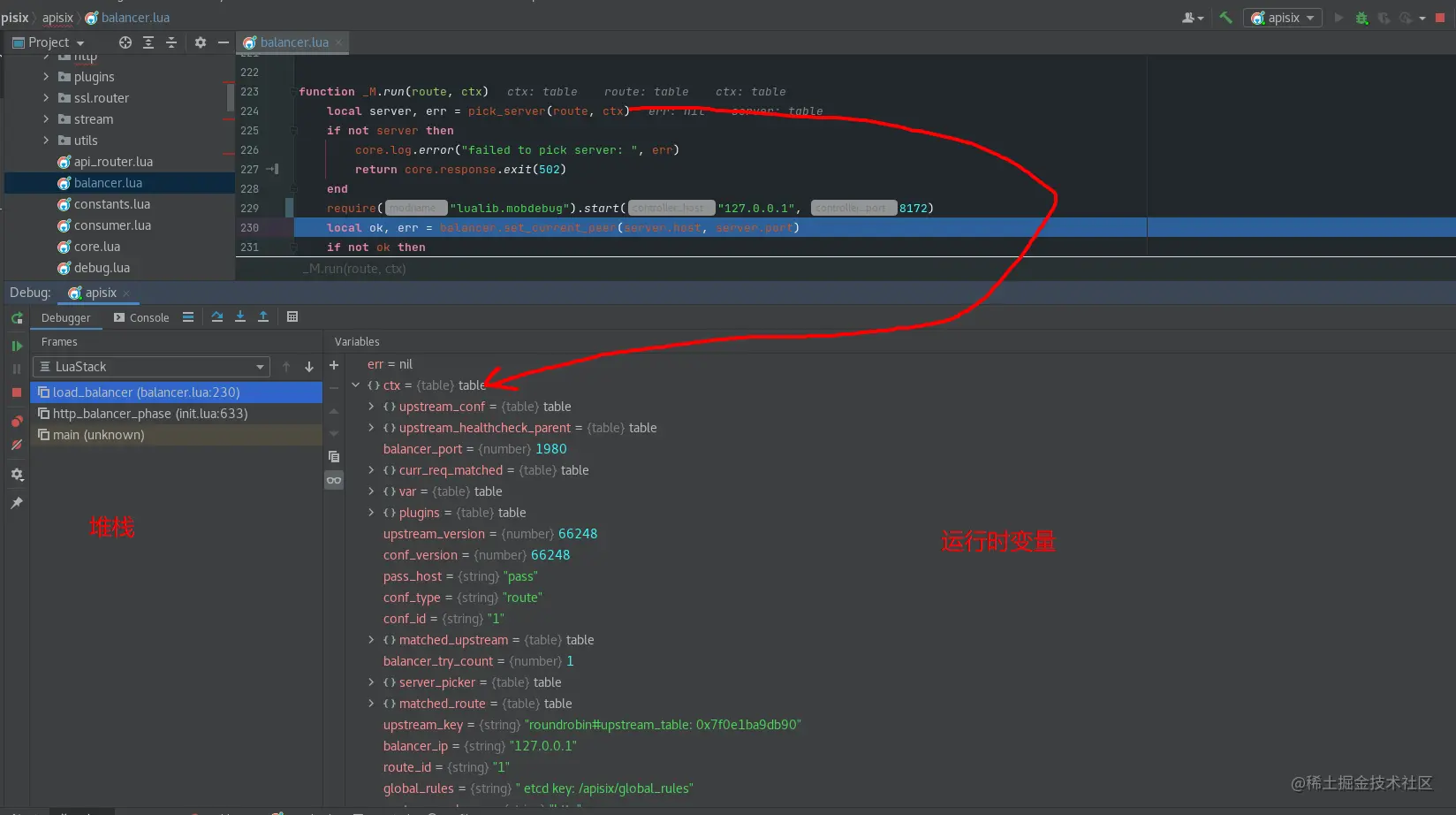
Task: Open debugger settings gear
Action: [x=17, y=475]
